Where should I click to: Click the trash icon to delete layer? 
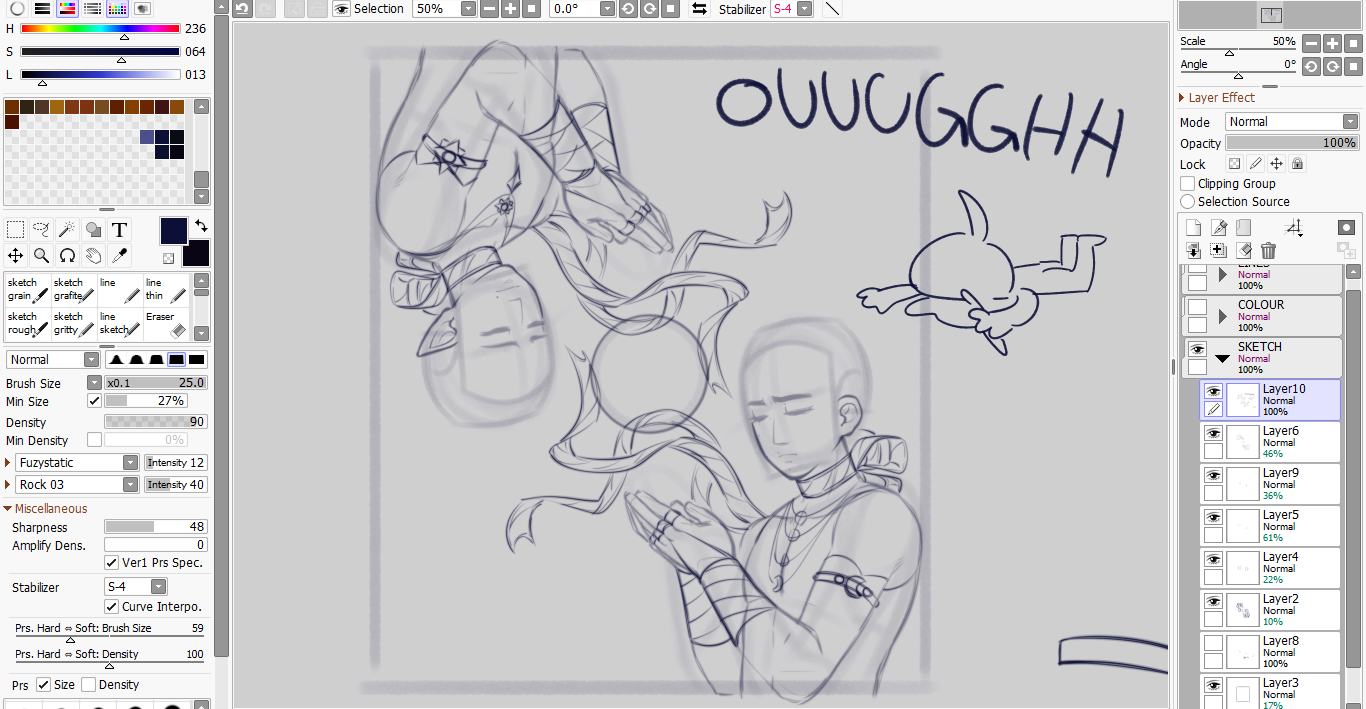[x=1269, y=251]
